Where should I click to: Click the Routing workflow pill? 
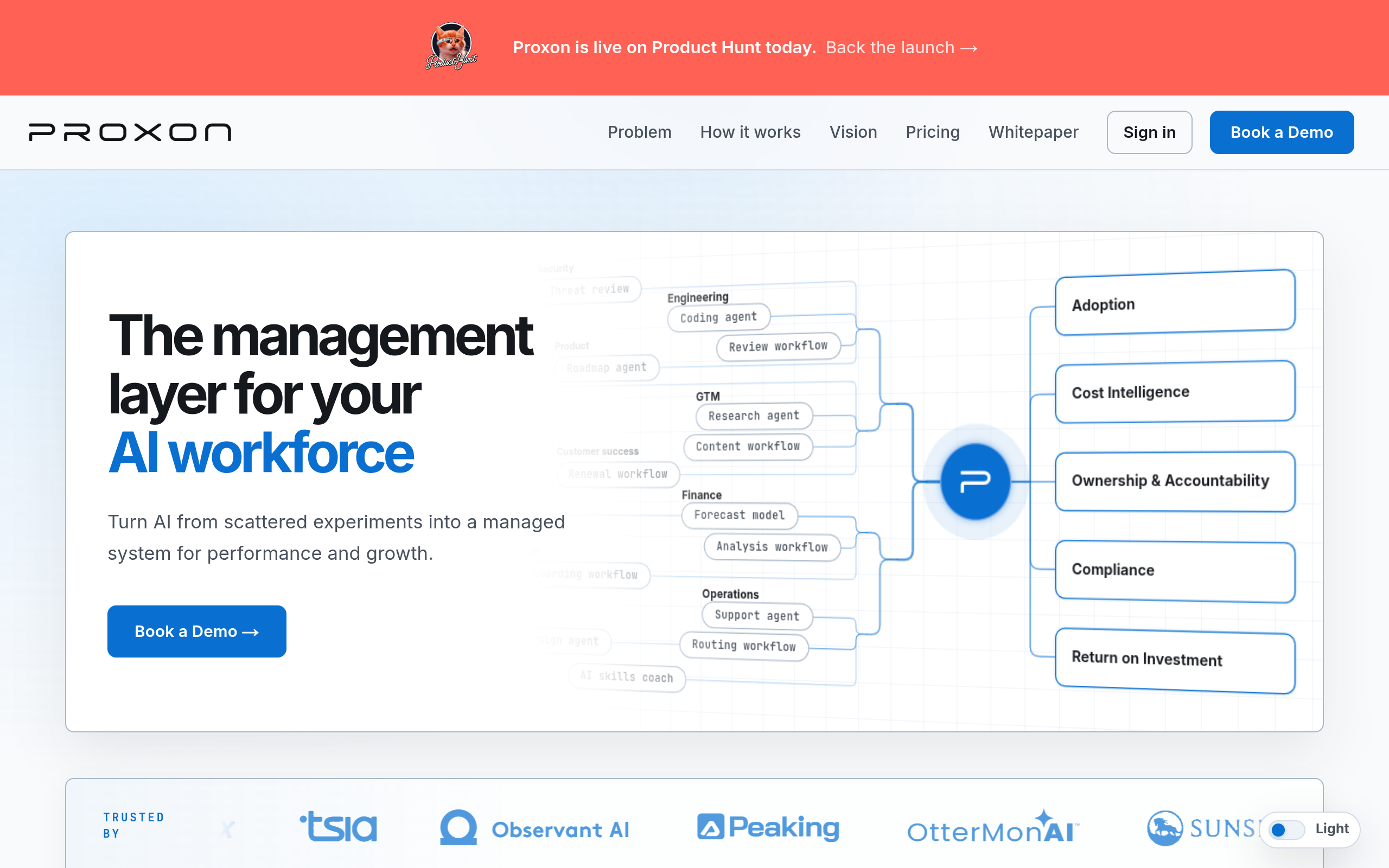click(x=744, y=646)
